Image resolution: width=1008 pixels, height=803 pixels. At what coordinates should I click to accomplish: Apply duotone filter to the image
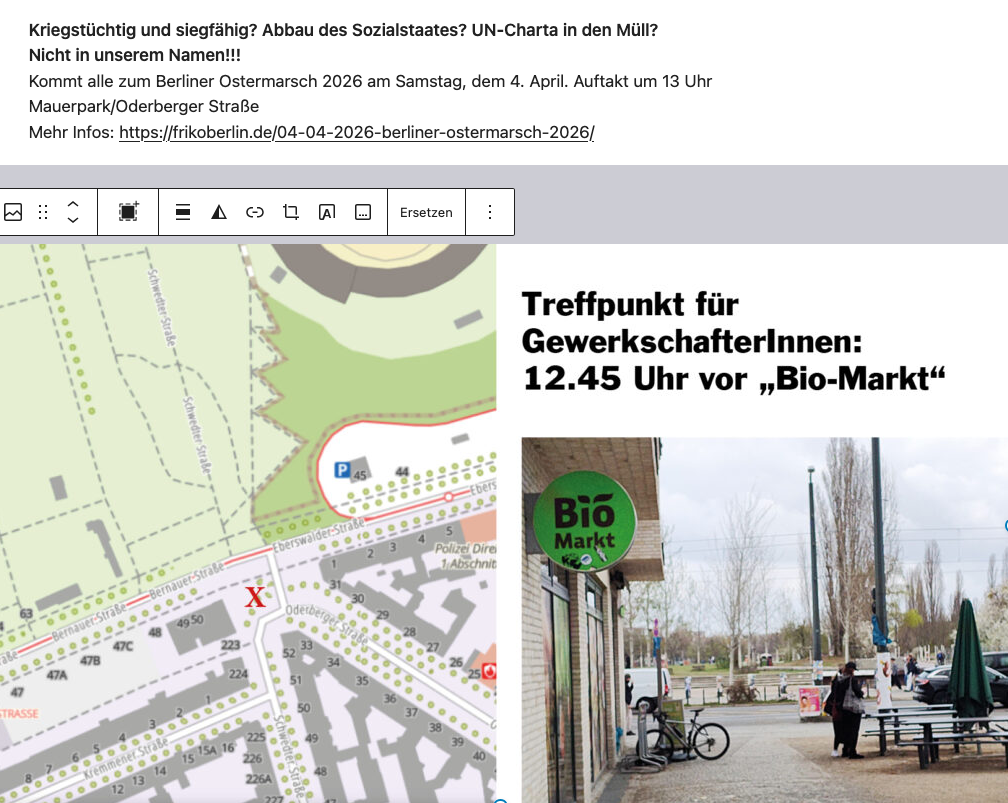pyautogui.click(x=219, y=212)
